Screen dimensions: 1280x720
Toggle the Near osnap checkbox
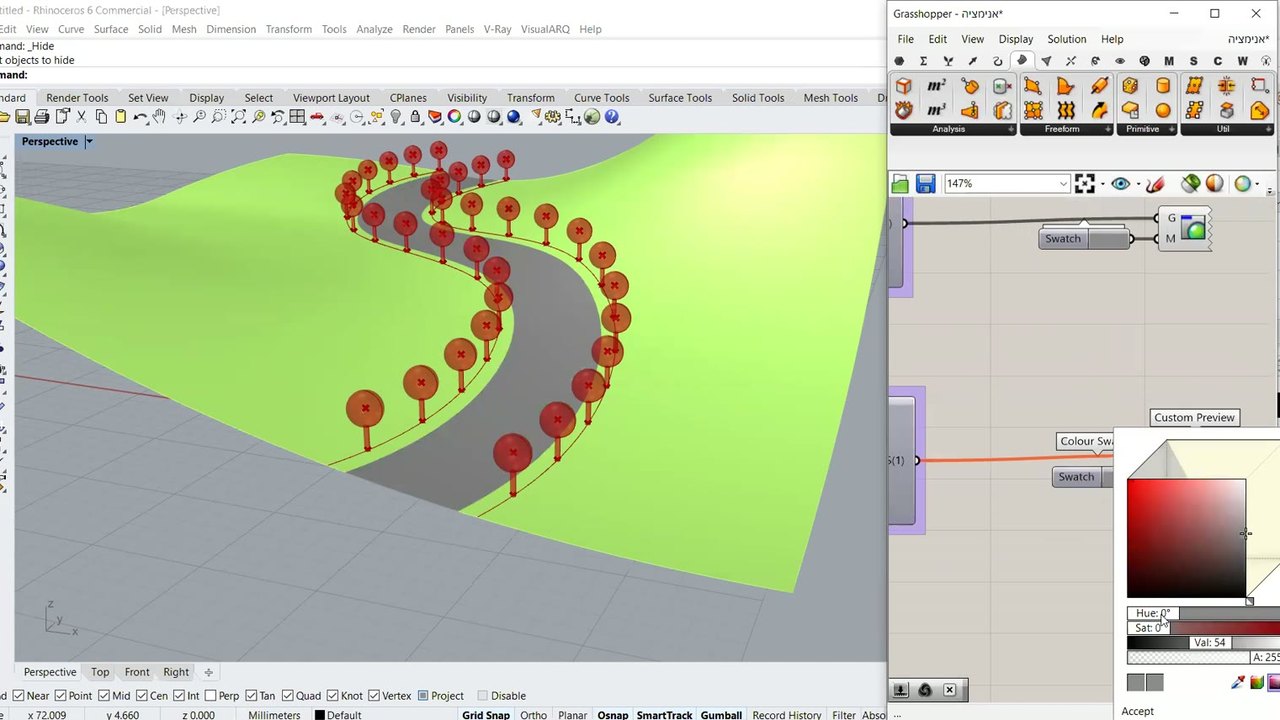pos(20,696)
